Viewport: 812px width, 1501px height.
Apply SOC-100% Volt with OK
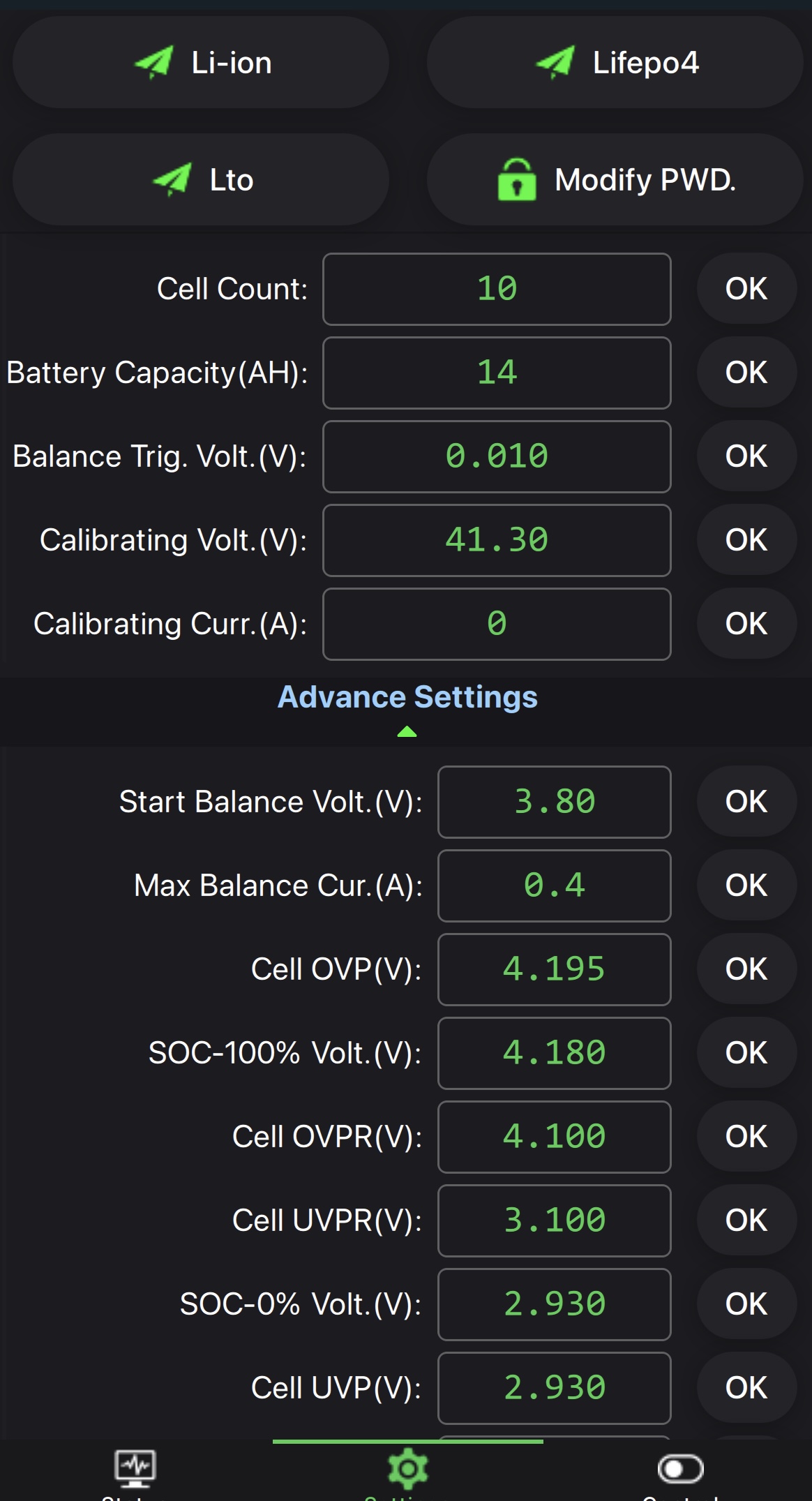746,1053
